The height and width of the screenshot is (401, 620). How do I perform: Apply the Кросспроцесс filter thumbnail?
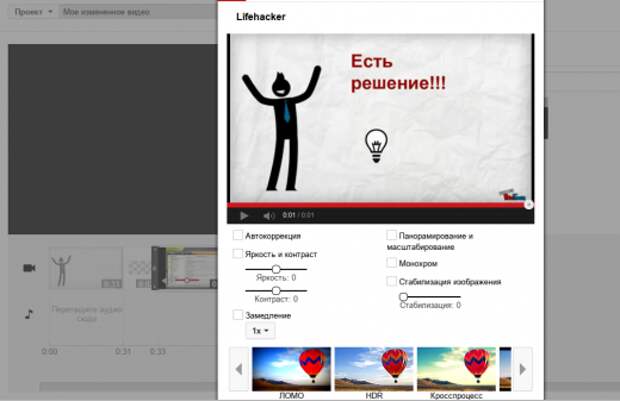click(x=456, y=369)
